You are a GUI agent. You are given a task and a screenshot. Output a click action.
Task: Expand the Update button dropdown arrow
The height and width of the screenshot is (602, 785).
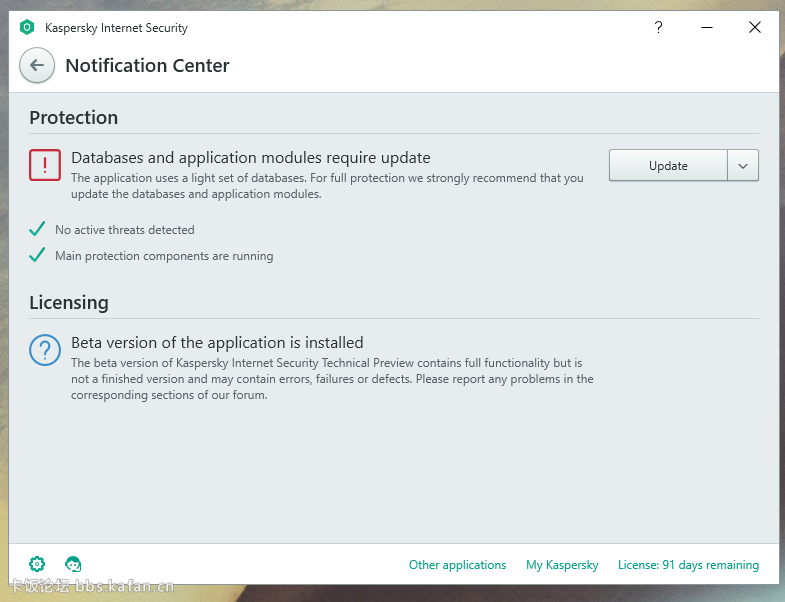coord(743,165)
